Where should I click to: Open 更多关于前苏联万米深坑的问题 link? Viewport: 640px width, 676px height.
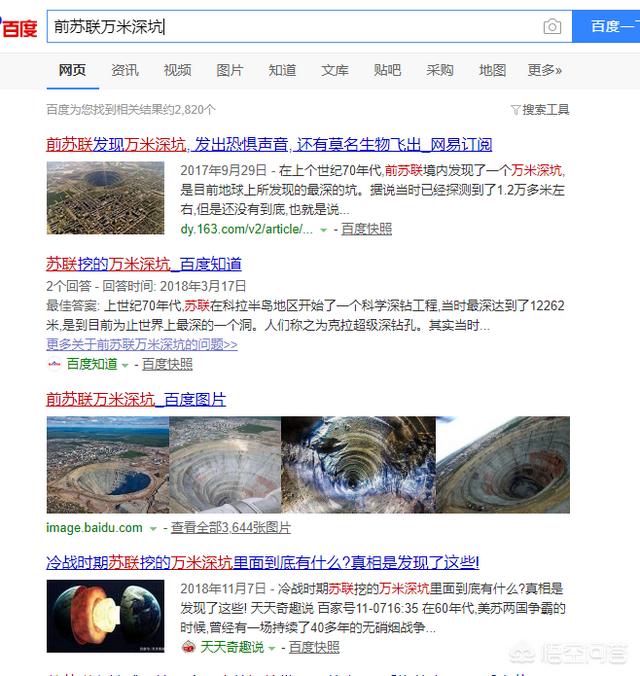click(142, 344)
